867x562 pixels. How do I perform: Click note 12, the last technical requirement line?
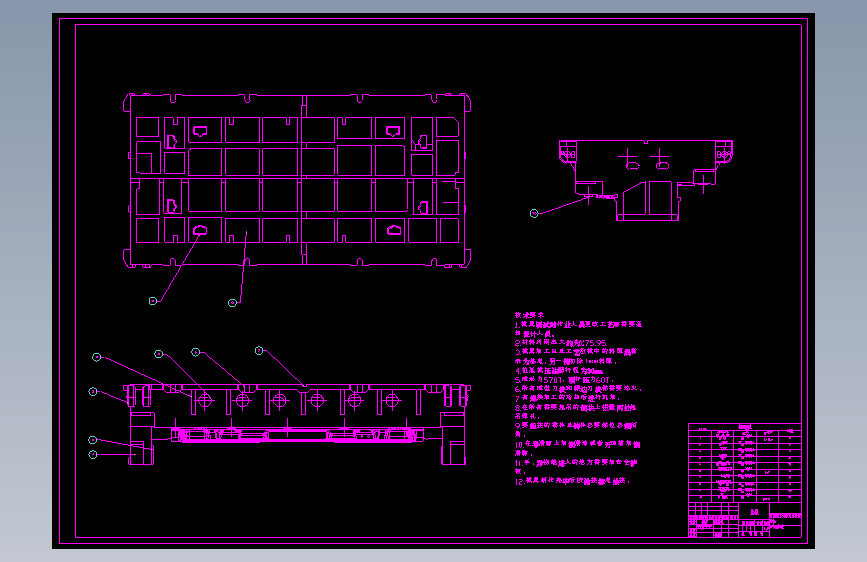572,481
